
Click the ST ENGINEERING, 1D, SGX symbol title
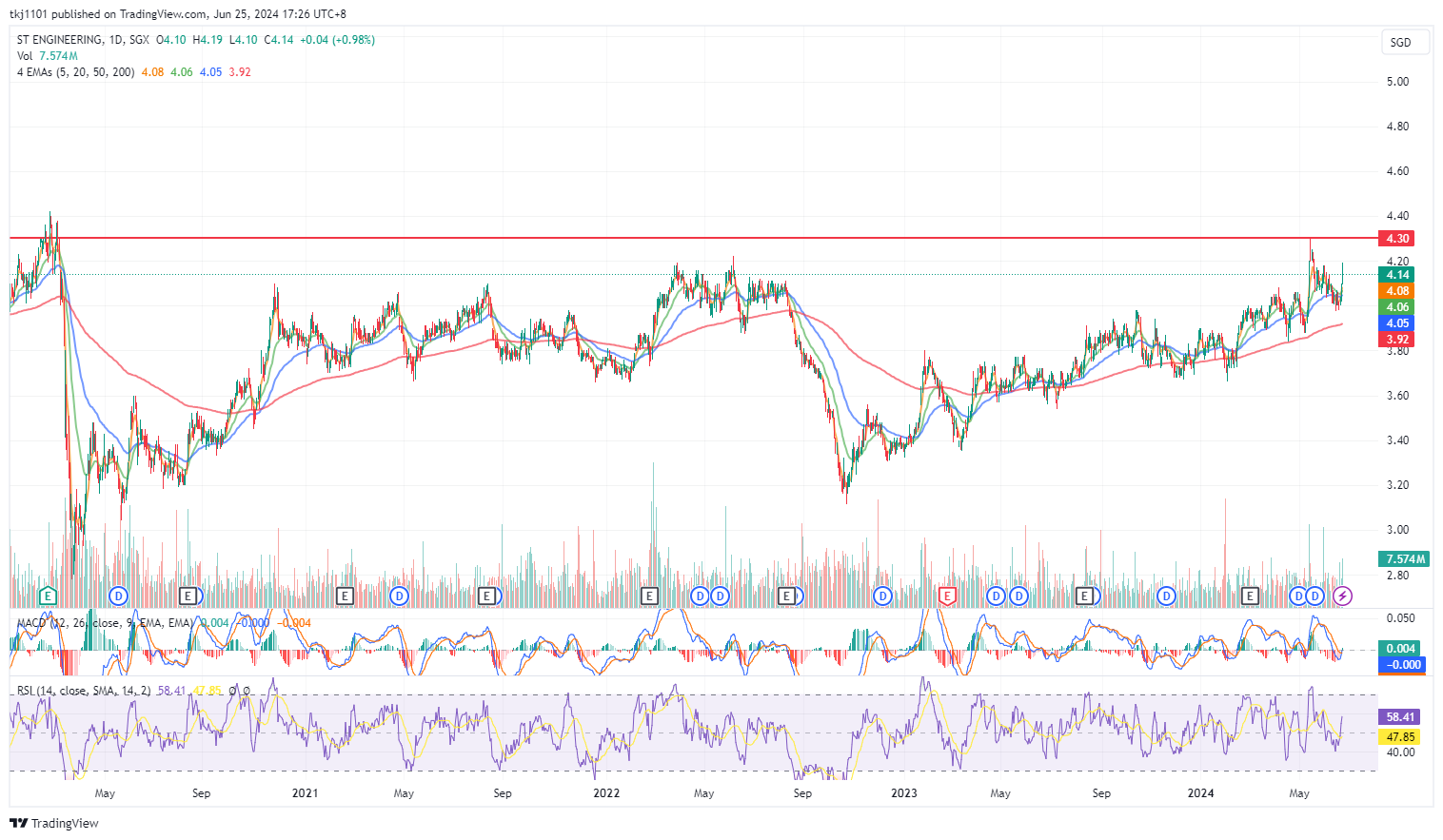83,40
